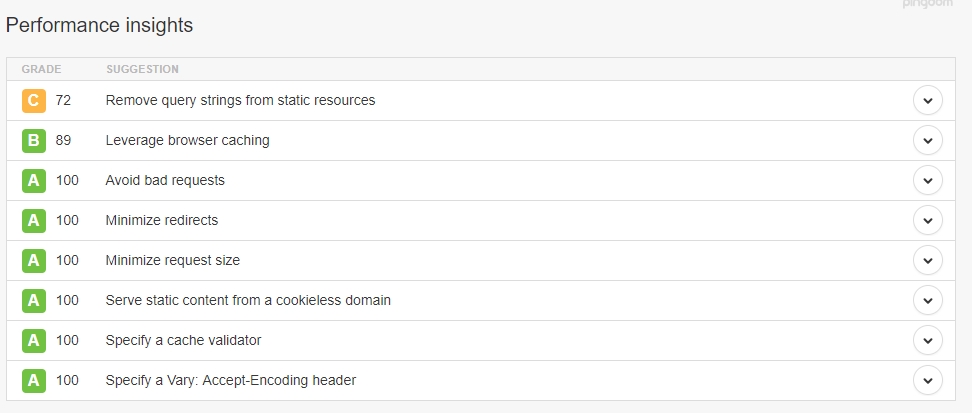Click the orange C grade badge
This screenshot has width=972, height=413.
point(33,100)
